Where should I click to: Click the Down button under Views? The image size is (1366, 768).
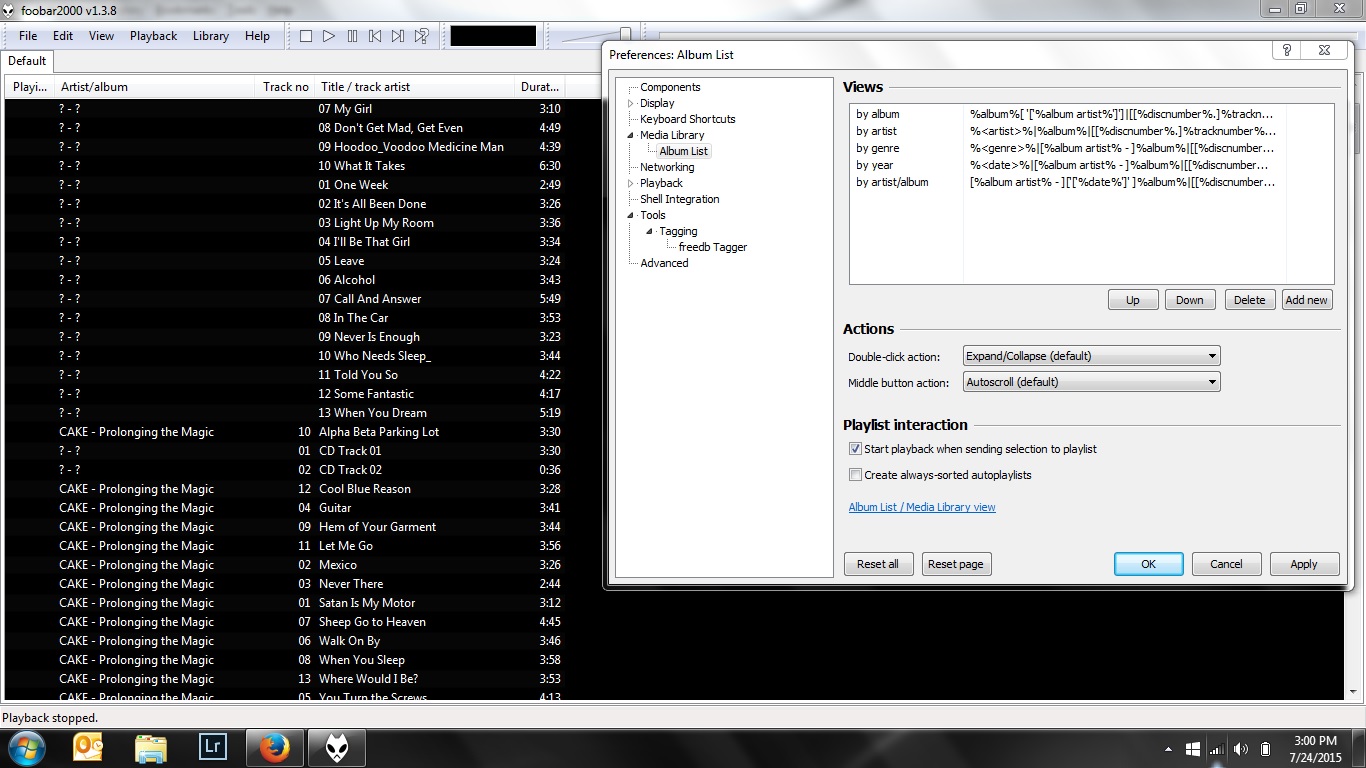point(1190,300)
